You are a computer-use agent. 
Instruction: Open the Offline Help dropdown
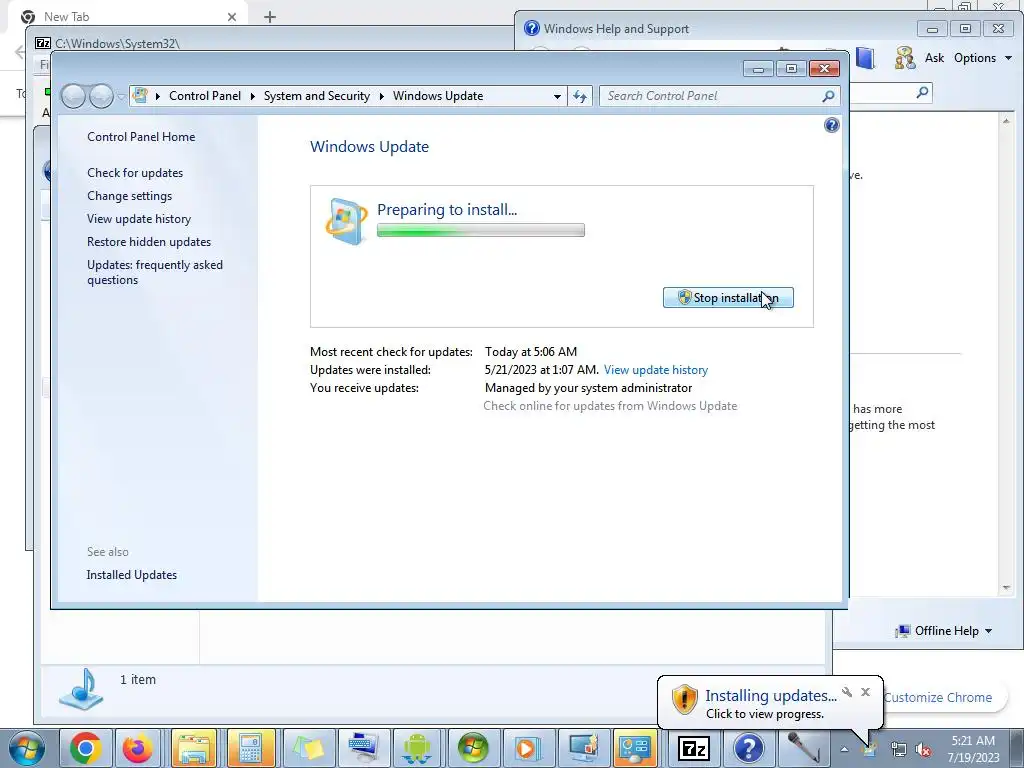[x=944, y=631]
